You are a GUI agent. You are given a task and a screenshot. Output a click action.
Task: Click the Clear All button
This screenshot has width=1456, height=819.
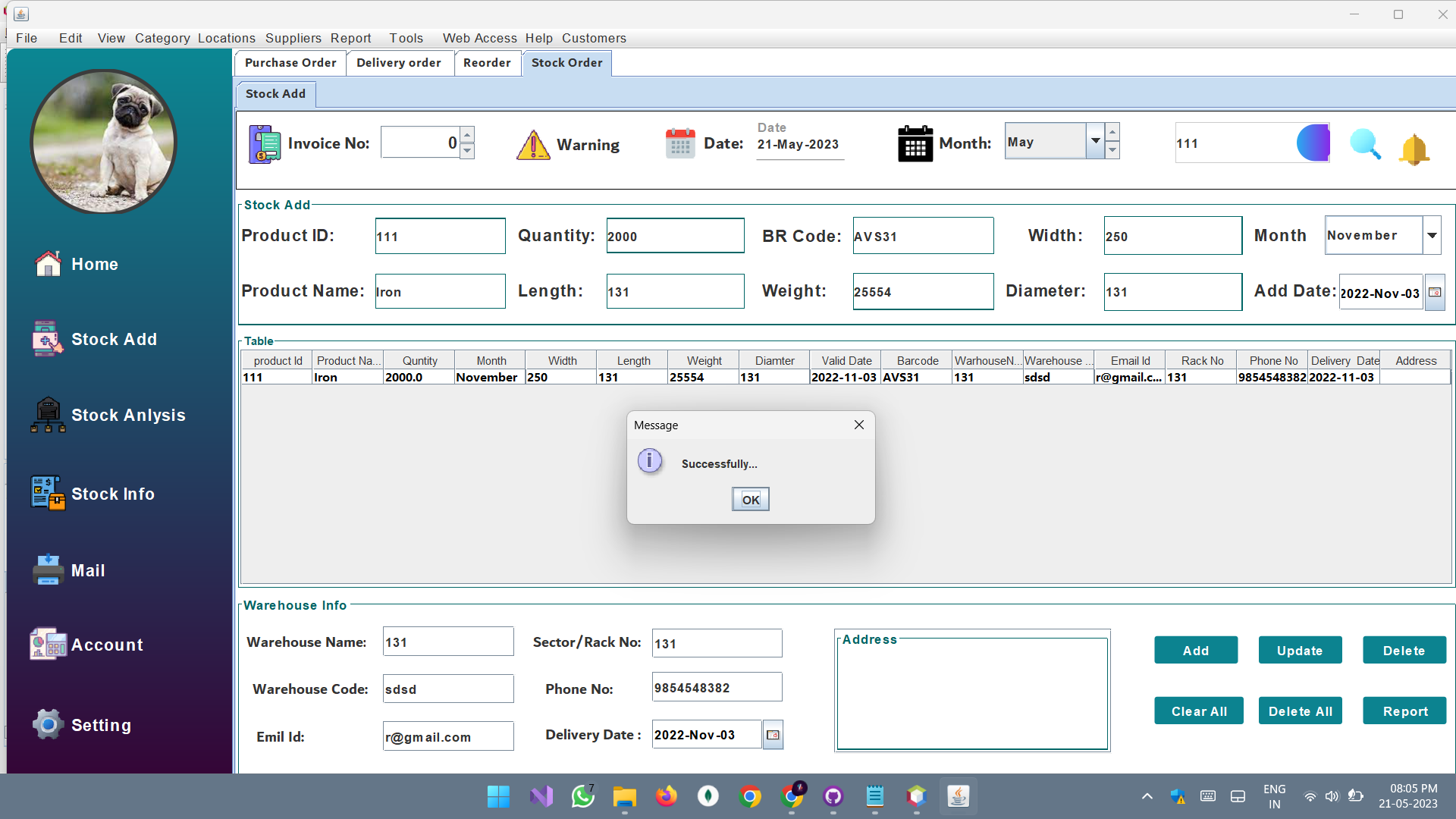point(1198,711)
